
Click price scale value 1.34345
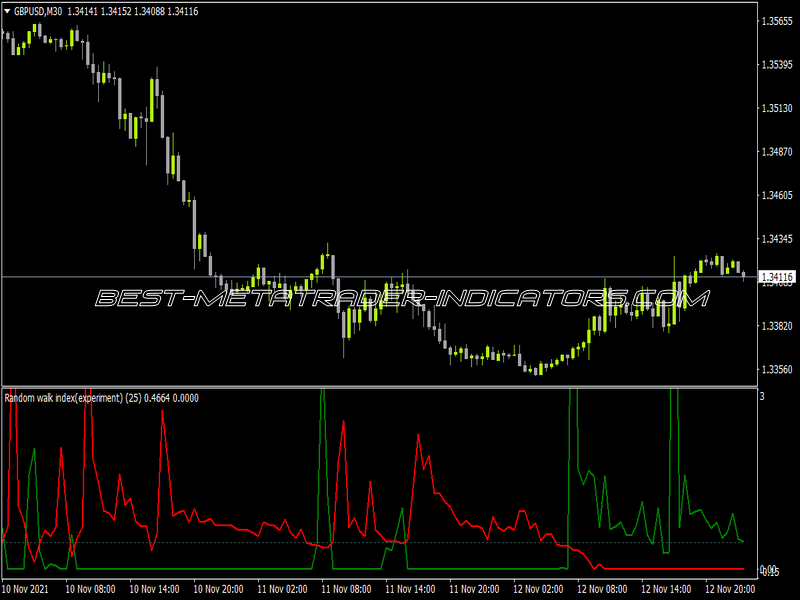click(777, 239)
